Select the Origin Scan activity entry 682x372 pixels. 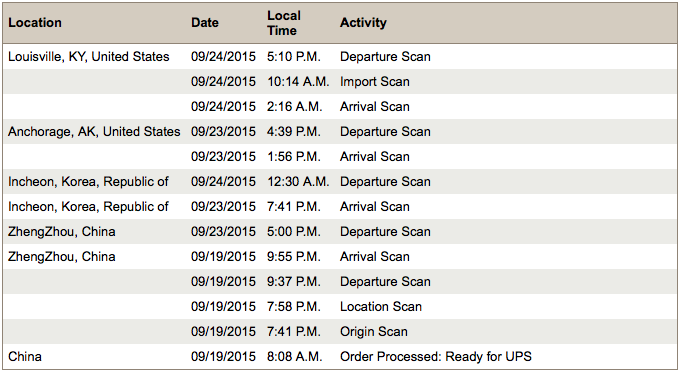tap(374, 332)
